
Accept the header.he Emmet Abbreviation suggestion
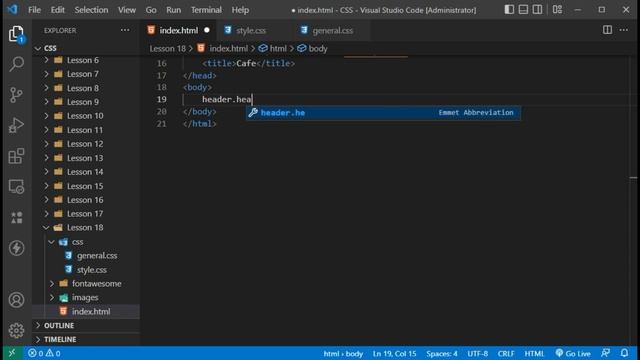point(383,113)
